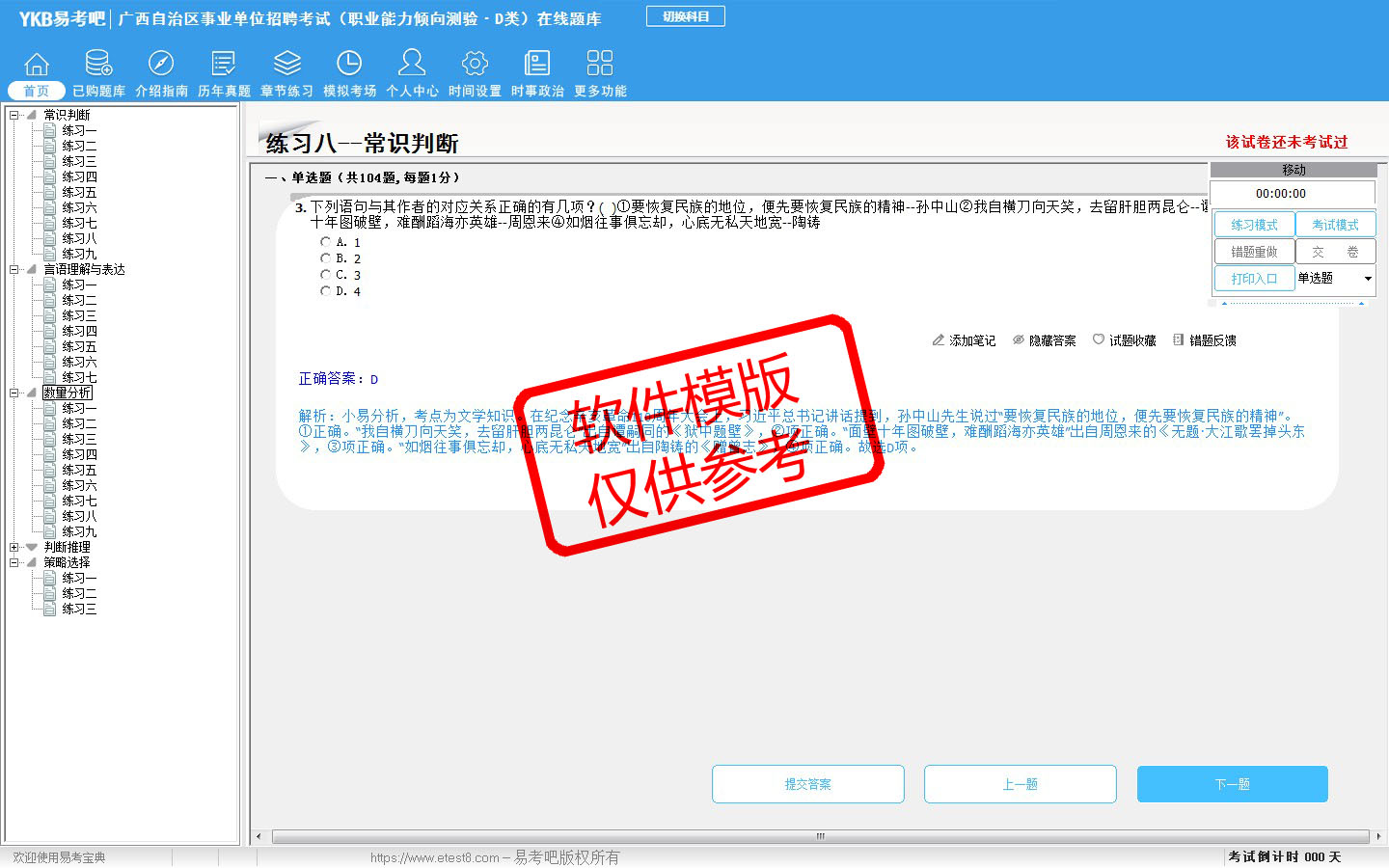Submit the paper with 交卷

[1335, 252]
